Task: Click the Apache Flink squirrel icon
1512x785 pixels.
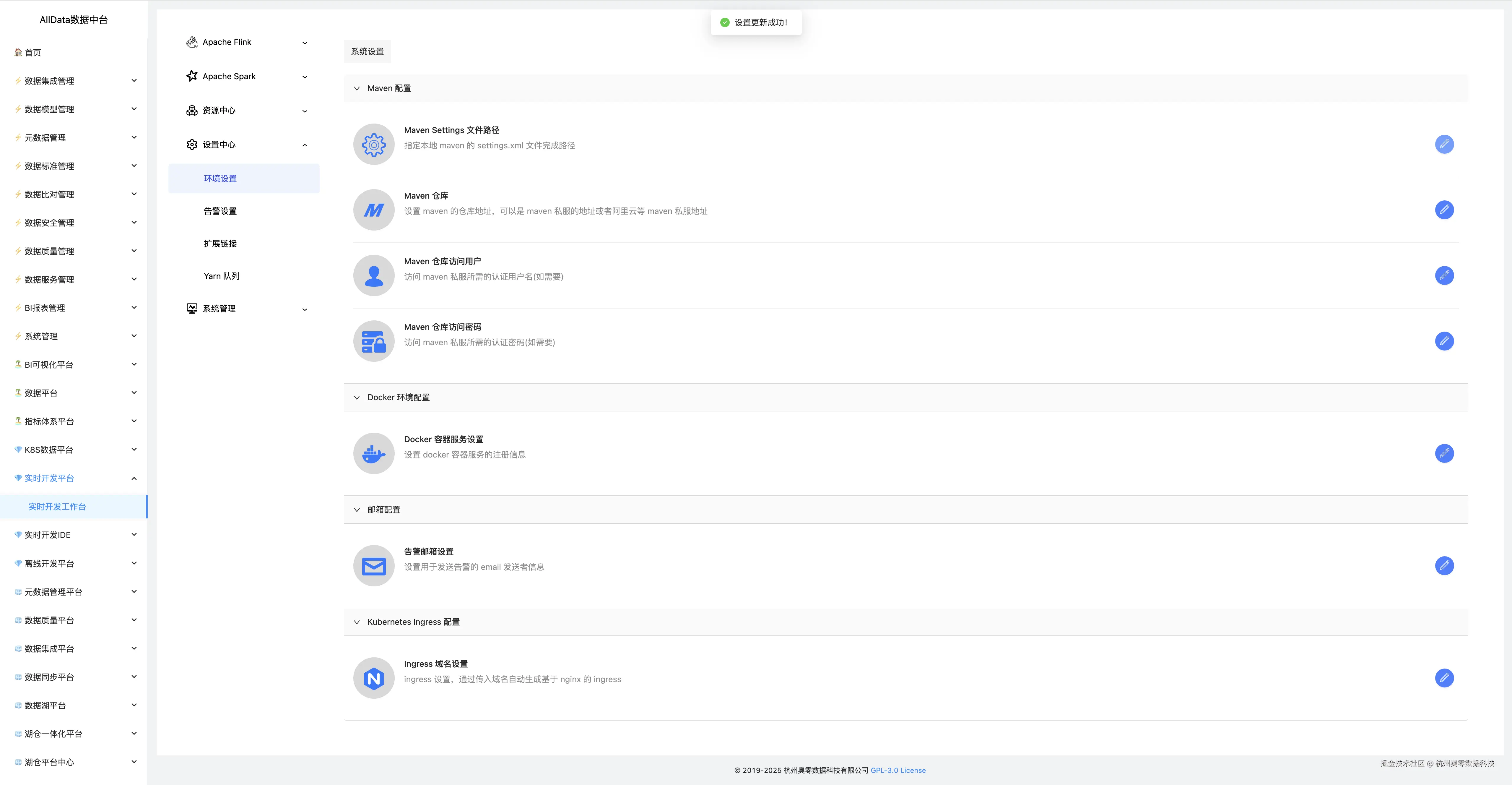Action: point(192,42)
